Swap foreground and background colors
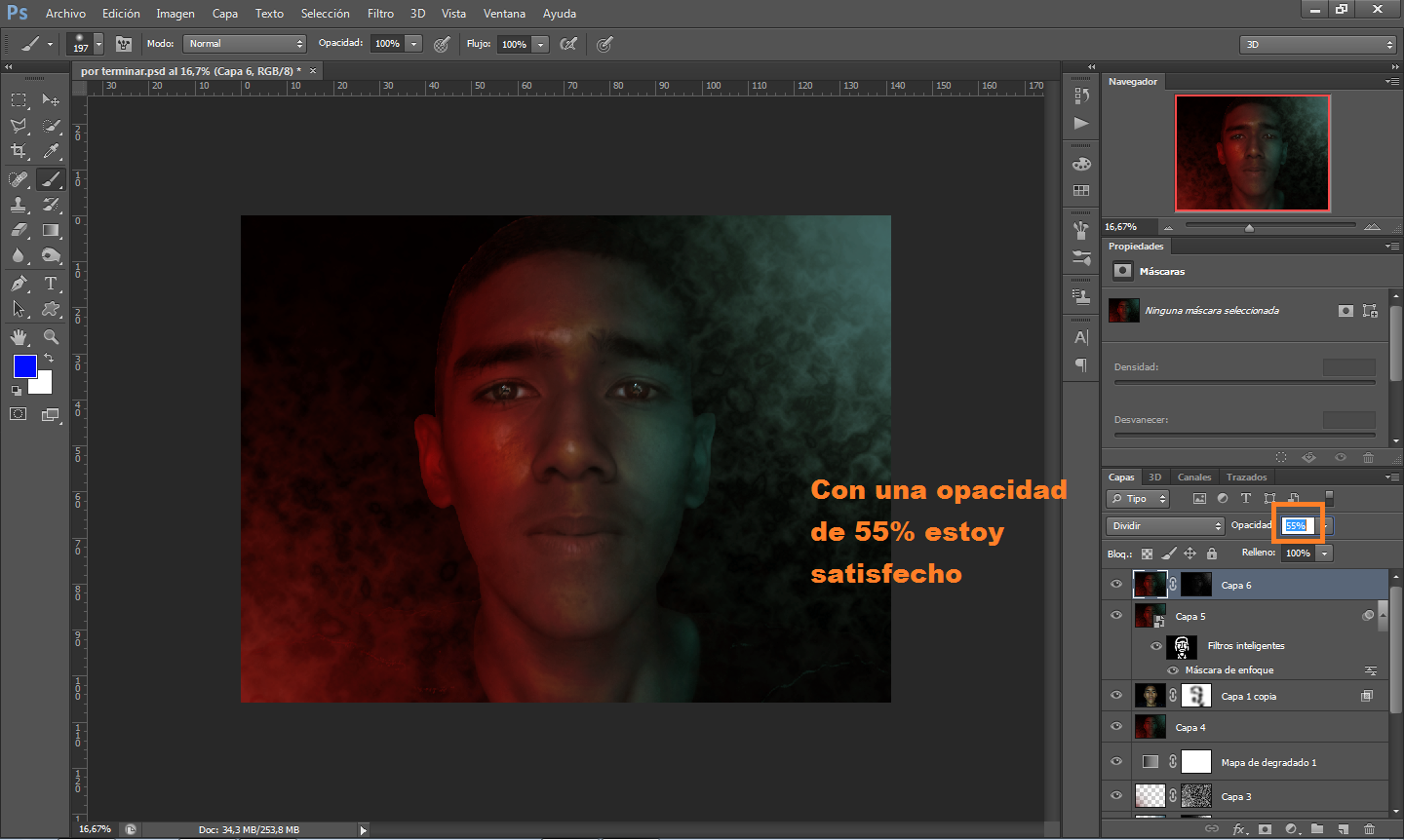Viewport: 1404px width, 840px height. 49,359
